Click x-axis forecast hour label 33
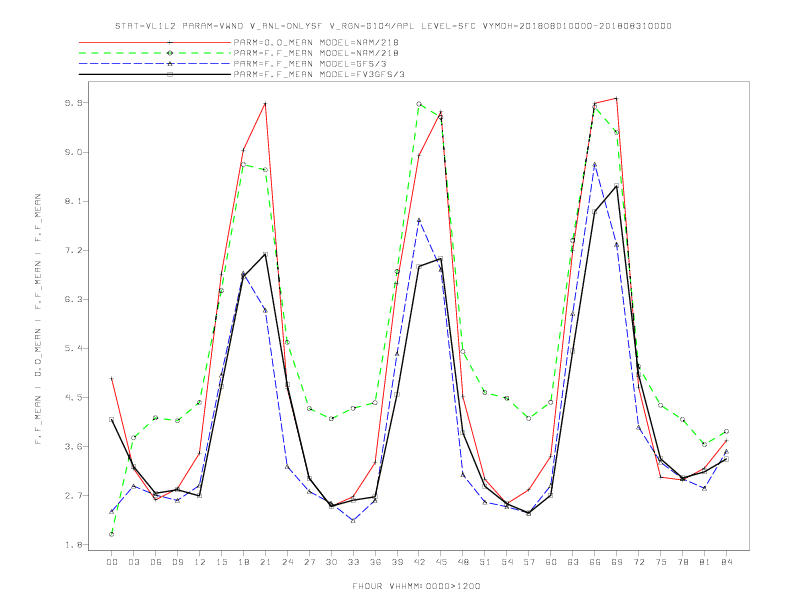792x612 pixels. (353, 562)
